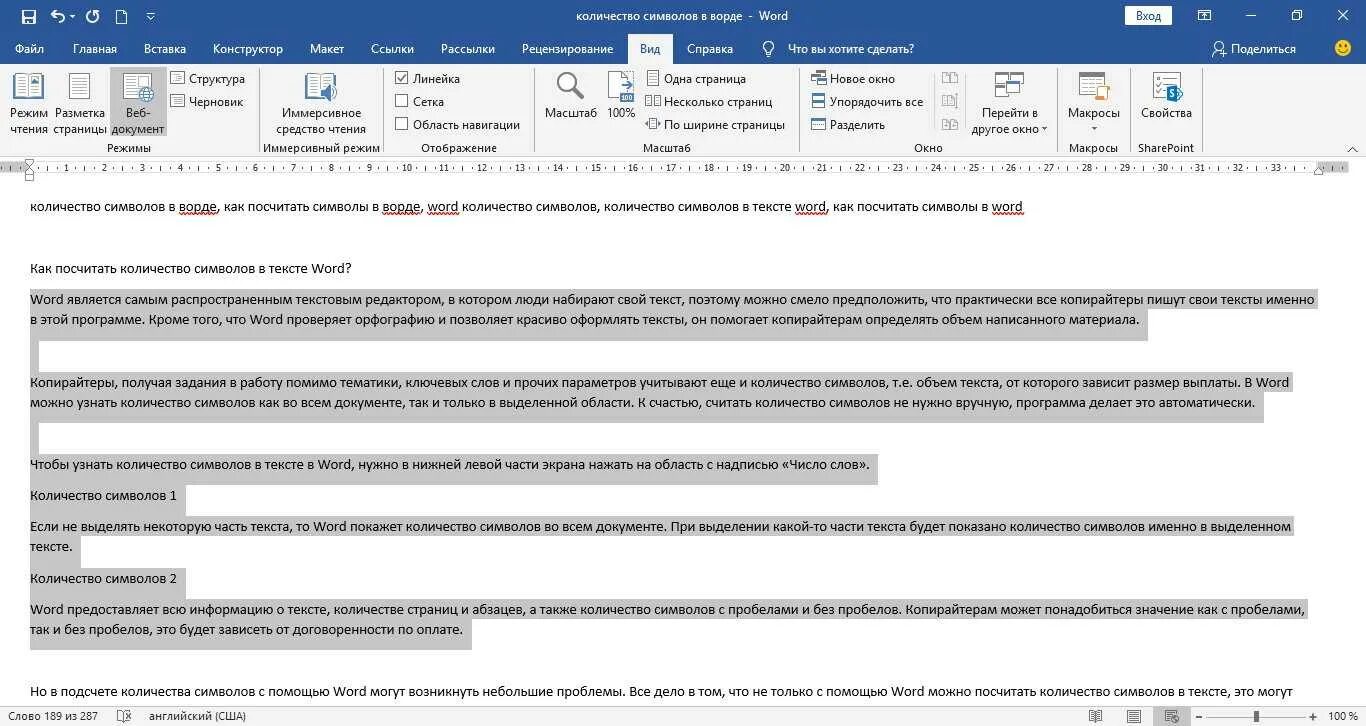Switch to the Вставка tab
Screen dimensions: 1366x726
[165, 48]
